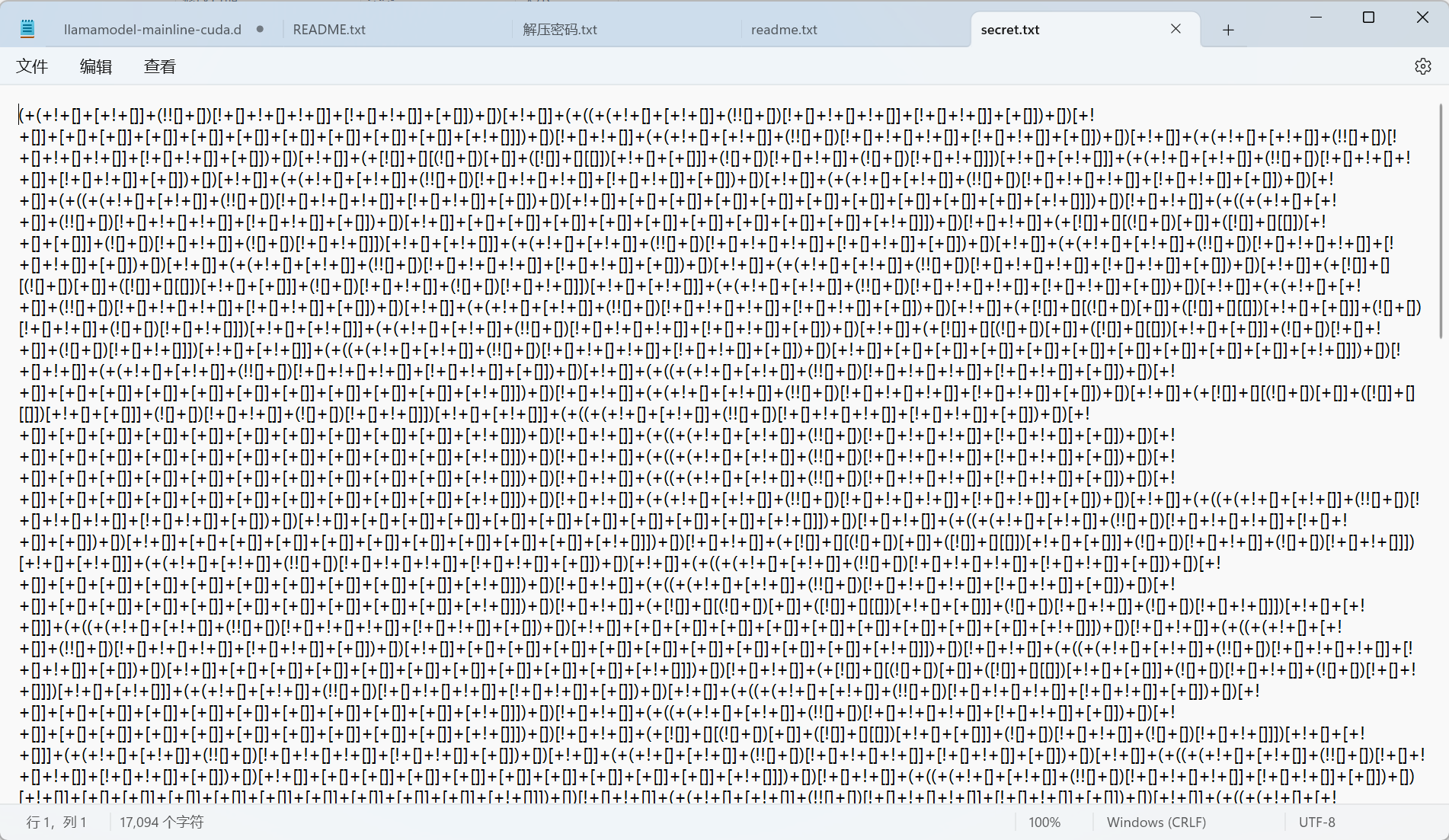Add a new tab with plus button
The height and width of the screenshot is (840, 1449).
pyautogui.click(x=1227, y=30)
